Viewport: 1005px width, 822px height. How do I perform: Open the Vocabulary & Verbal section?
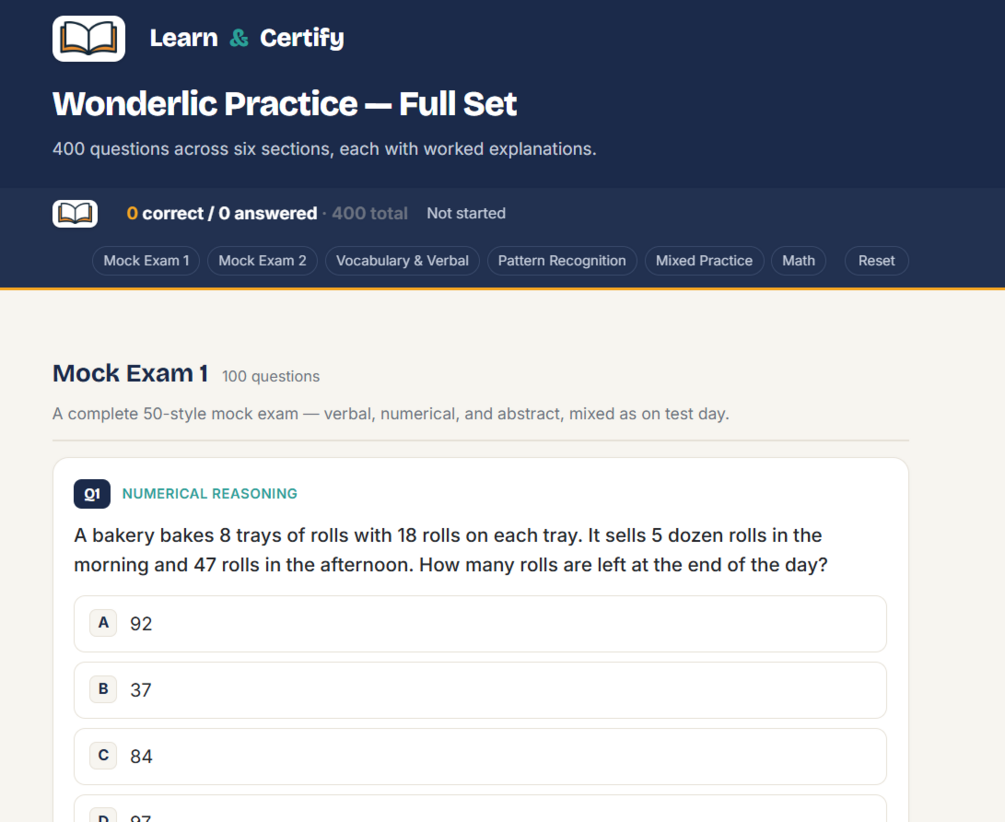point(403,261)
